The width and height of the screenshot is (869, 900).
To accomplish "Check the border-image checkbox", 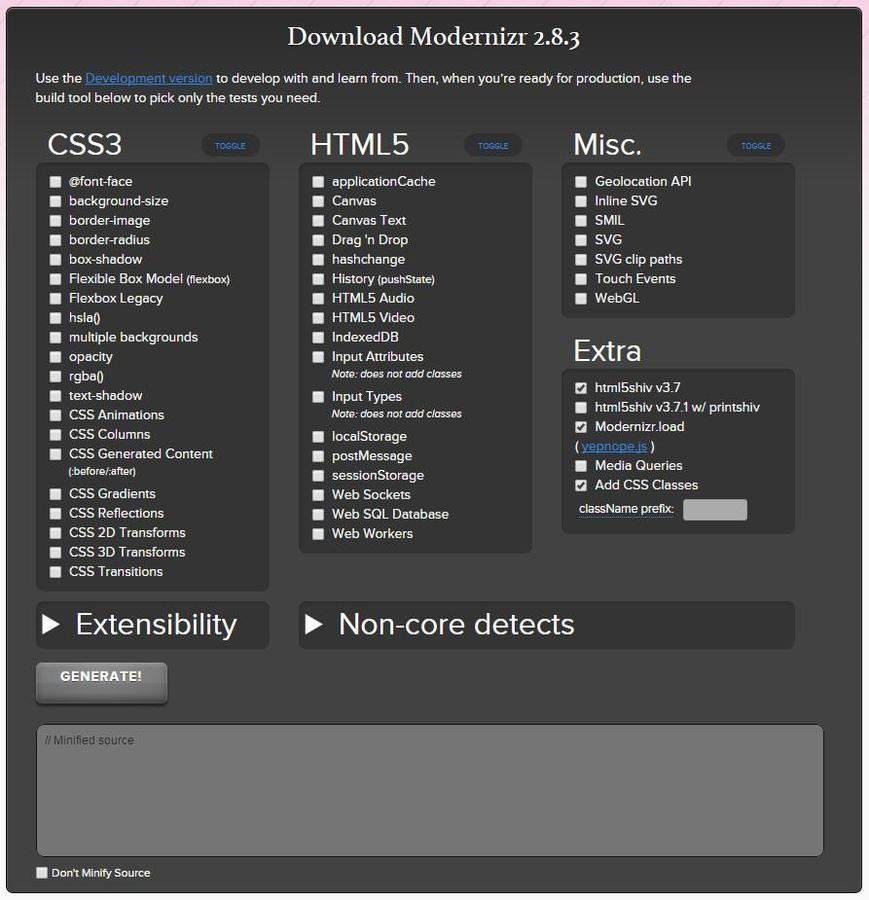I will pyautogui.click(x=55, y=221).
